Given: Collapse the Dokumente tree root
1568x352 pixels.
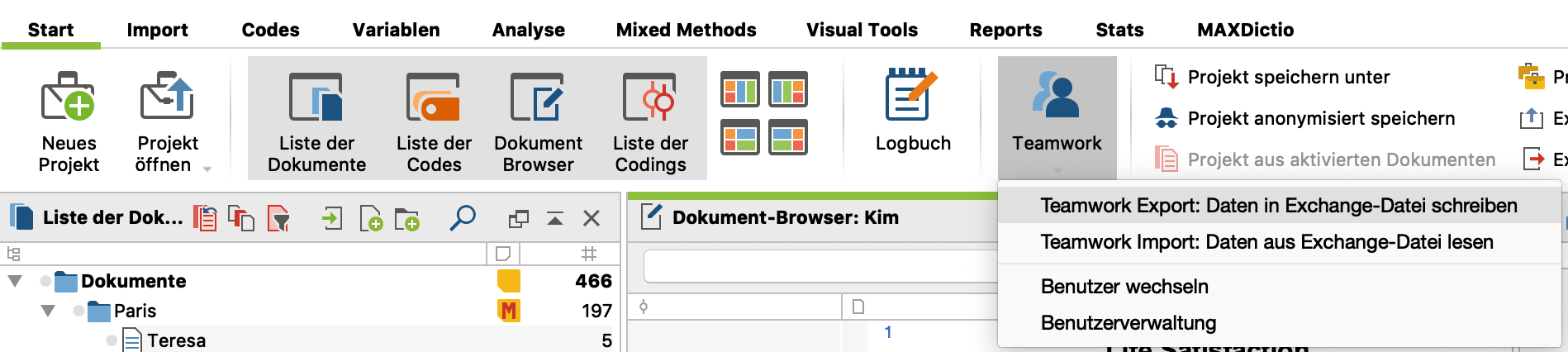Looking at the screenshot, I should 15,281.
